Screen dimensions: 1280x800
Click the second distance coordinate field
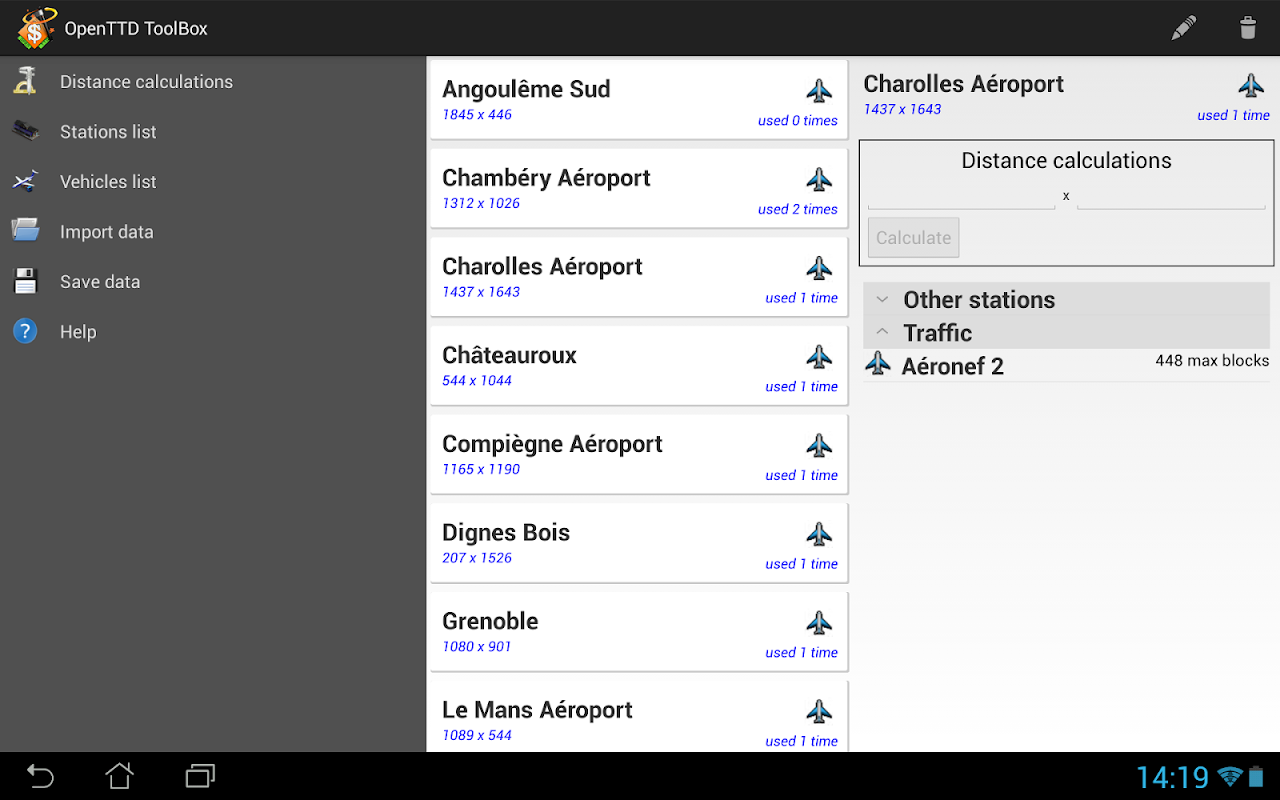(x=1171, y=197)
